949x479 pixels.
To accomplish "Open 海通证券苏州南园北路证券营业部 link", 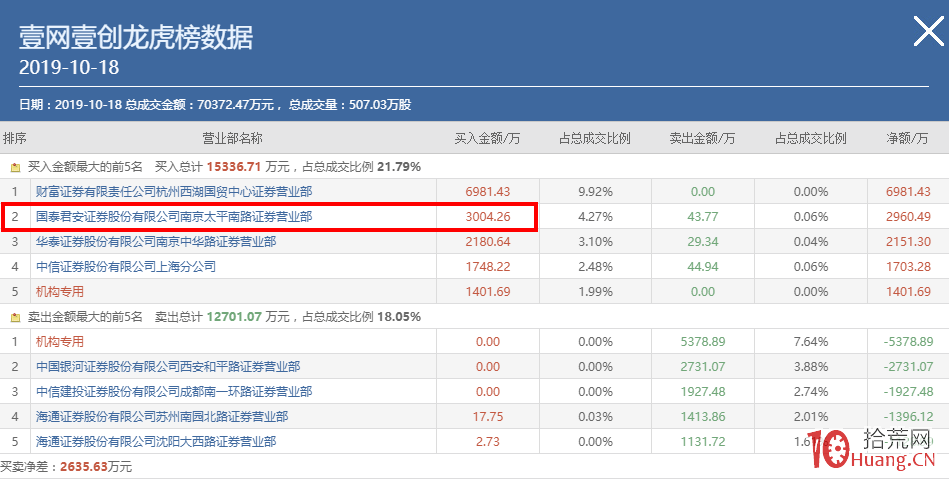I will [162, 417].
